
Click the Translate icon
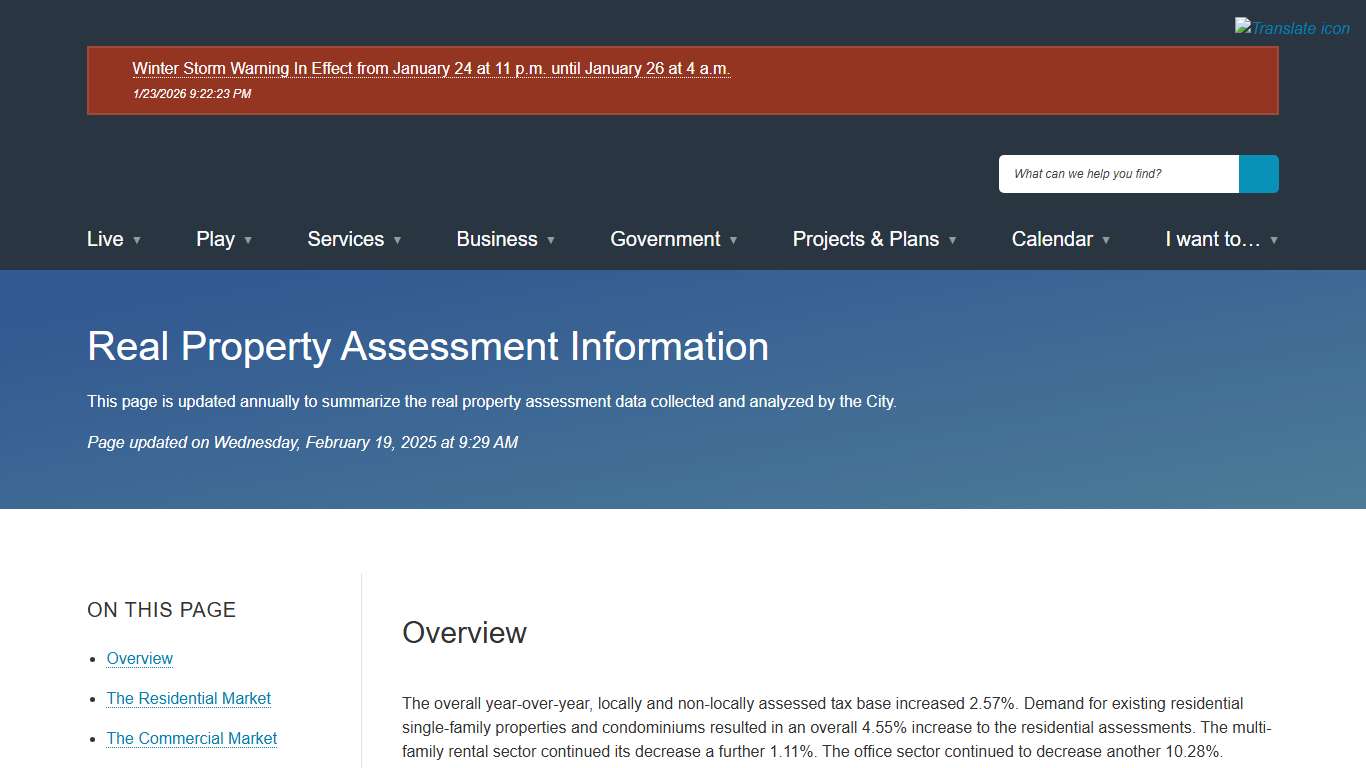1291,27
